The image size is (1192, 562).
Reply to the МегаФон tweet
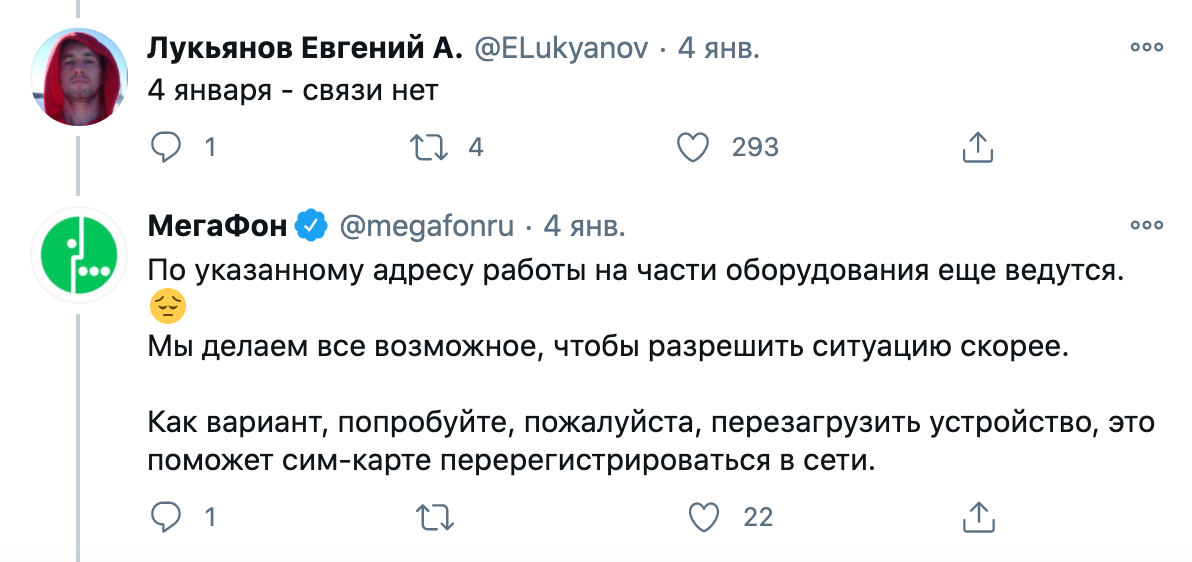point(165,517)
